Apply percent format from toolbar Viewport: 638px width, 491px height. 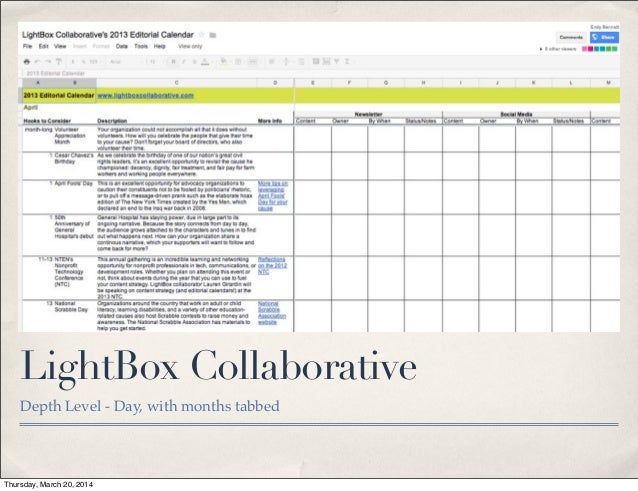(83, 62)
